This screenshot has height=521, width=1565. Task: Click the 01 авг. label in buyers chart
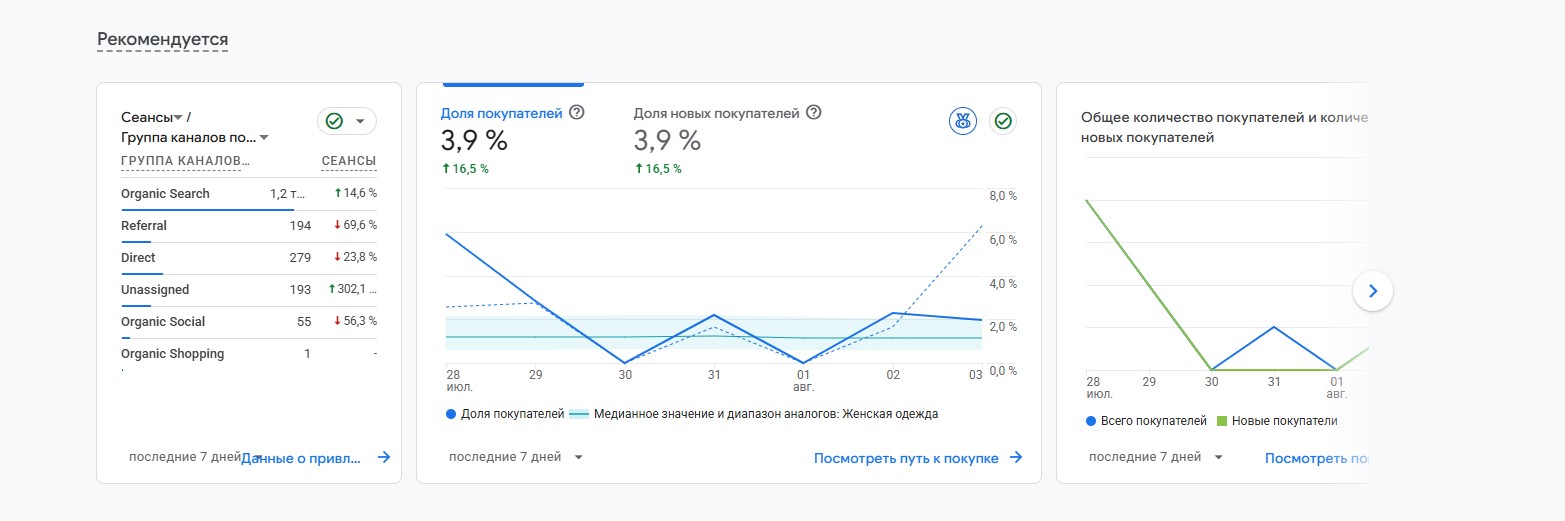tap(803, 380)
